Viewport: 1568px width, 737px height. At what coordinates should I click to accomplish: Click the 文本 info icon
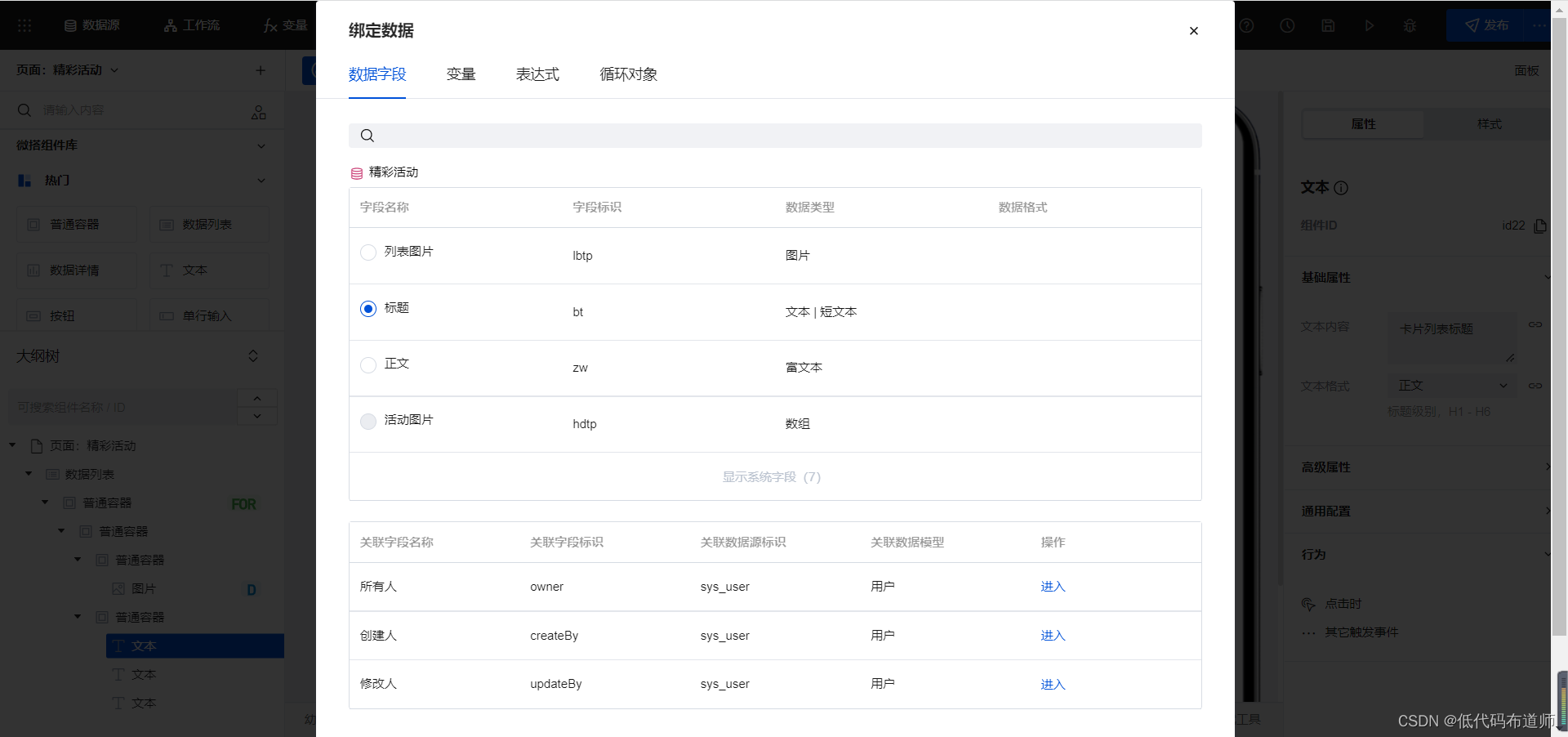coord(1341,188)
